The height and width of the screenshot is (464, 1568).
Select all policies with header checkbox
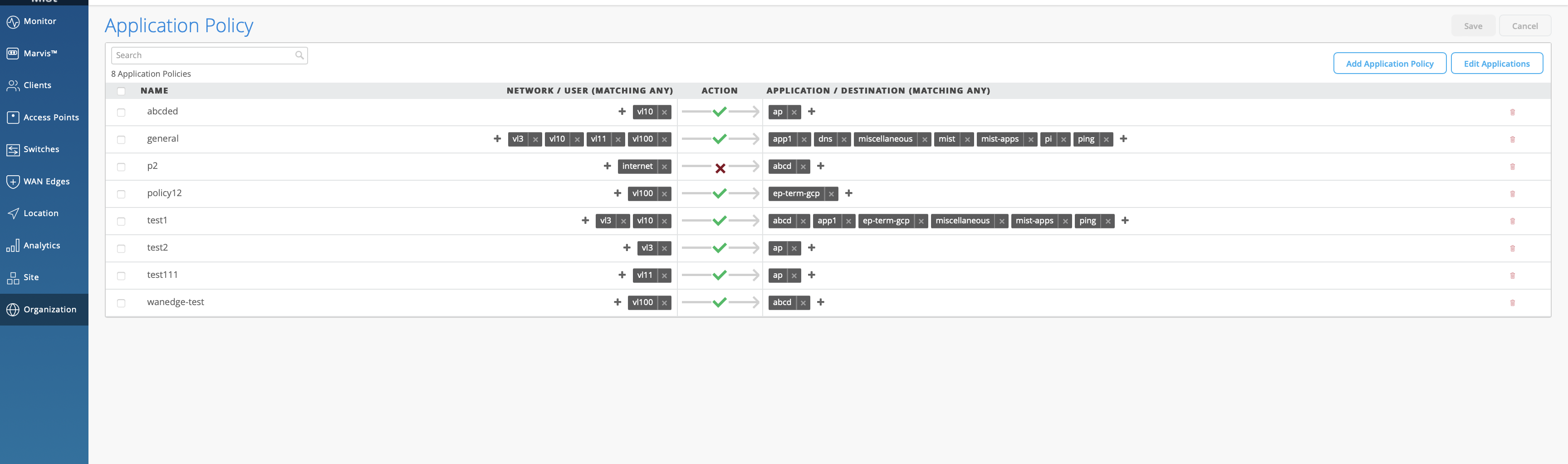point(121,91)
